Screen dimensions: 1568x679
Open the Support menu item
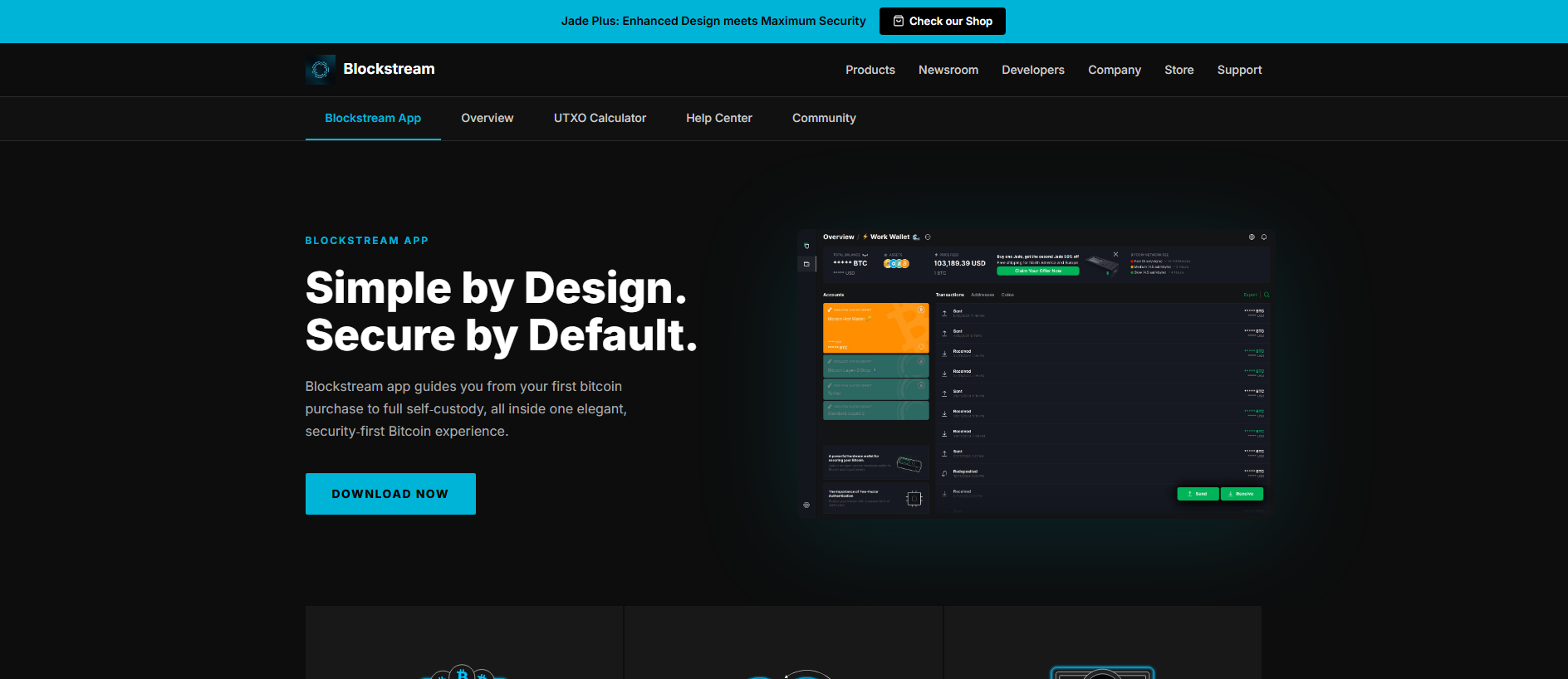[1239, 70]
